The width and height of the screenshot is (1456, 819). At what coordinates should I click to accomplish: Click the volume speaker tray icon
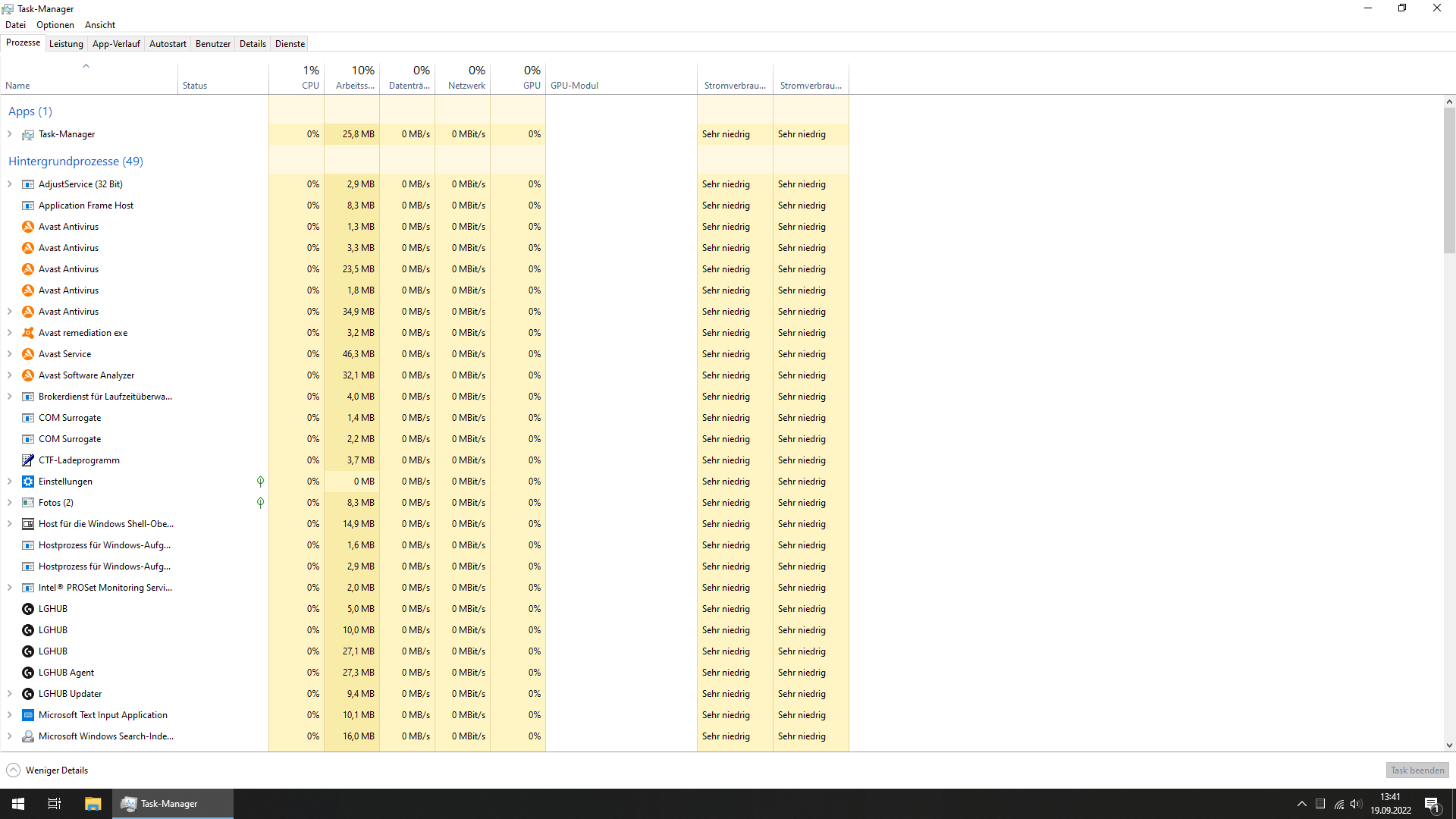click(x=1356, y=804)
